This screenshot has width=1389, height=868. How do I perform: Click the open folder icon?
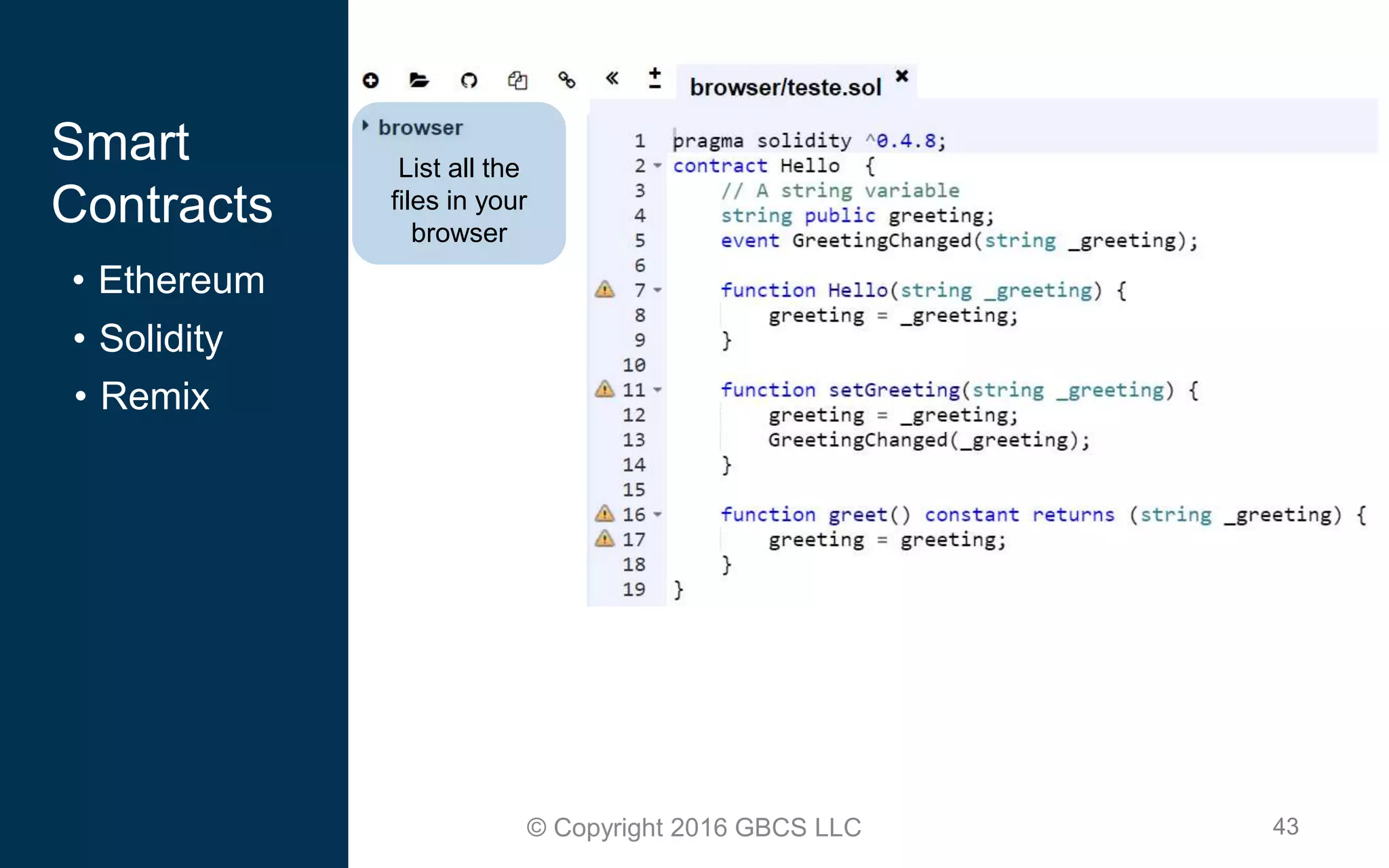[419, 81]
